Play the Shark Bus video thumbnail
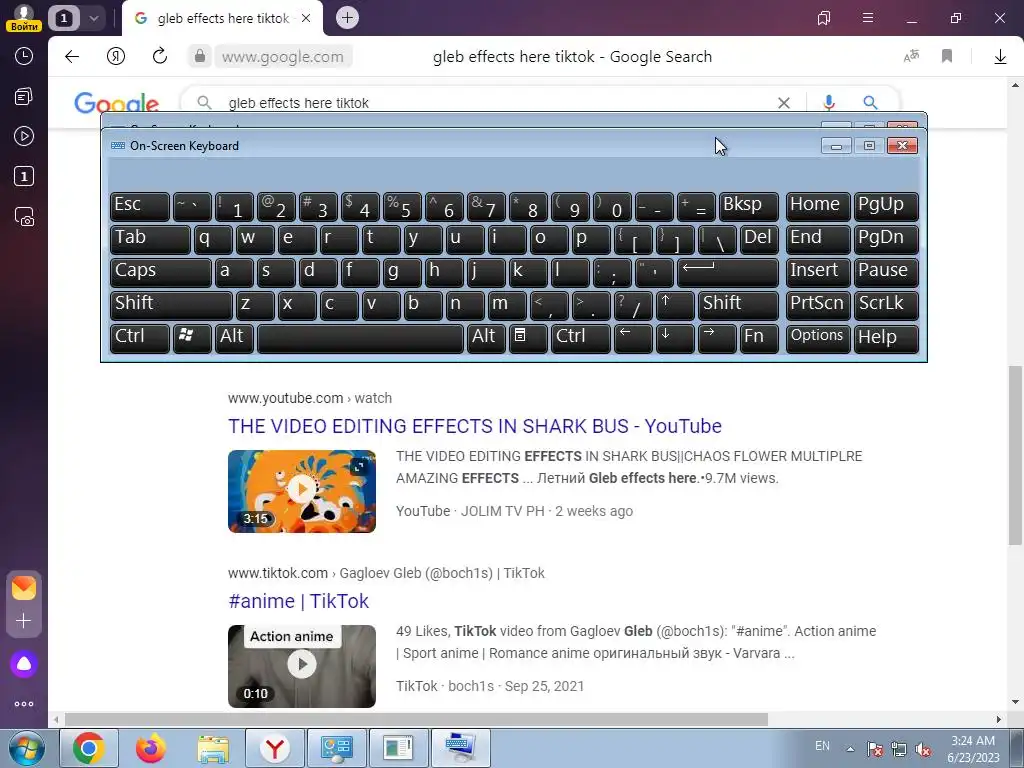This screenshot has height=768, width=1024. pyautogui.click(x=302, y=491)
